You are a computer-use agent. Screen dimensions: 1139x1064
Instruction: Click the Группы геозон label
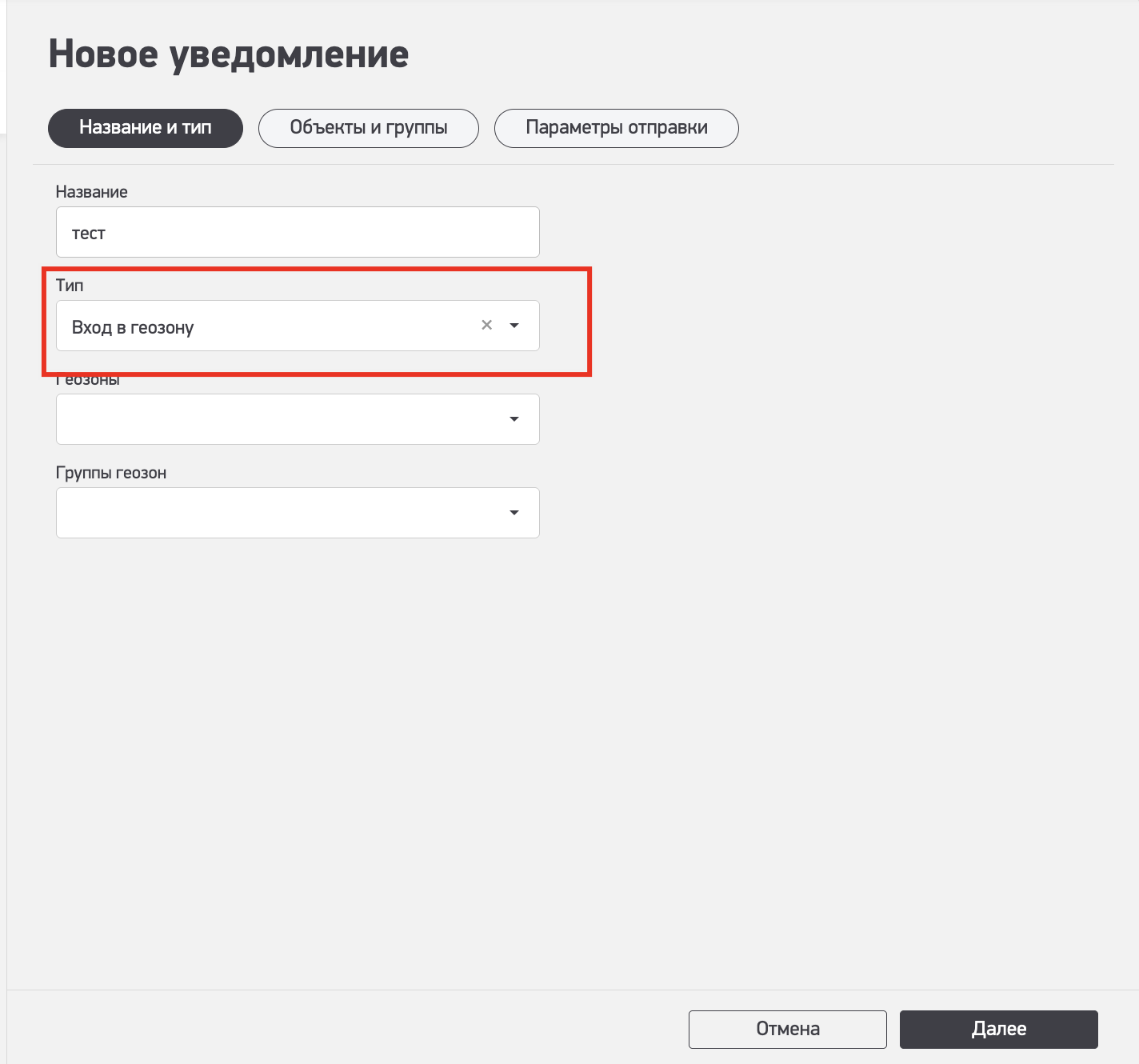(x=111, y=473)
